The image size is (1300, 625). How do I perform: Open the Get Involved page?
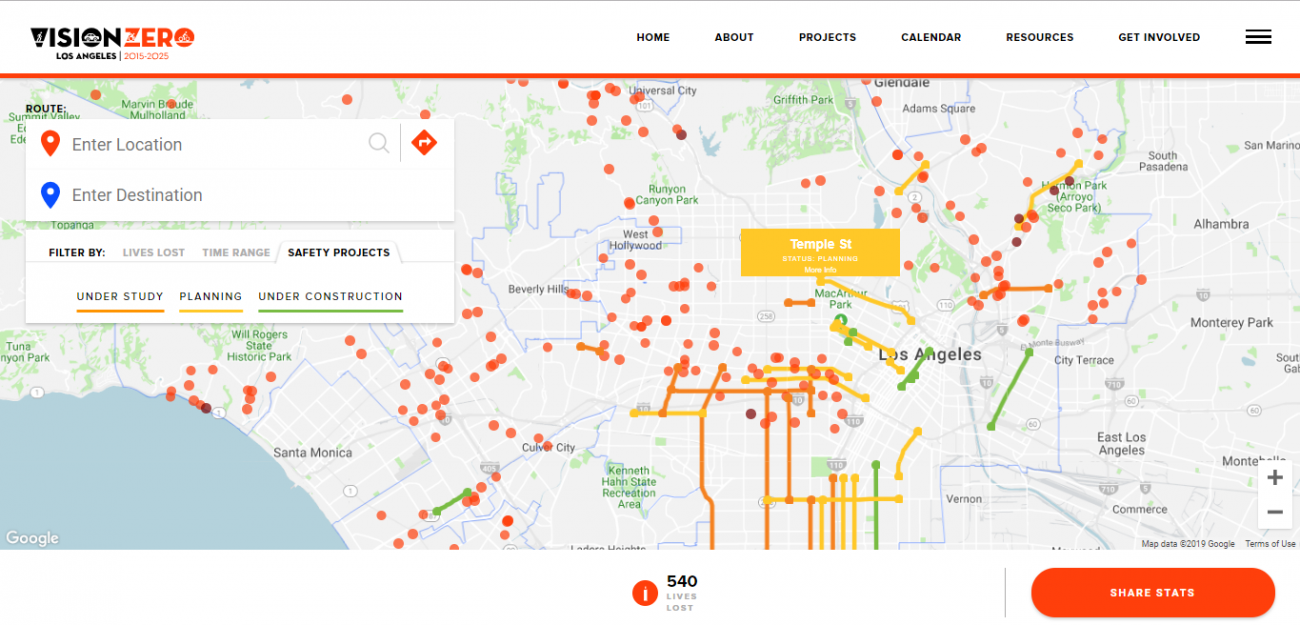pos(1159,37)
